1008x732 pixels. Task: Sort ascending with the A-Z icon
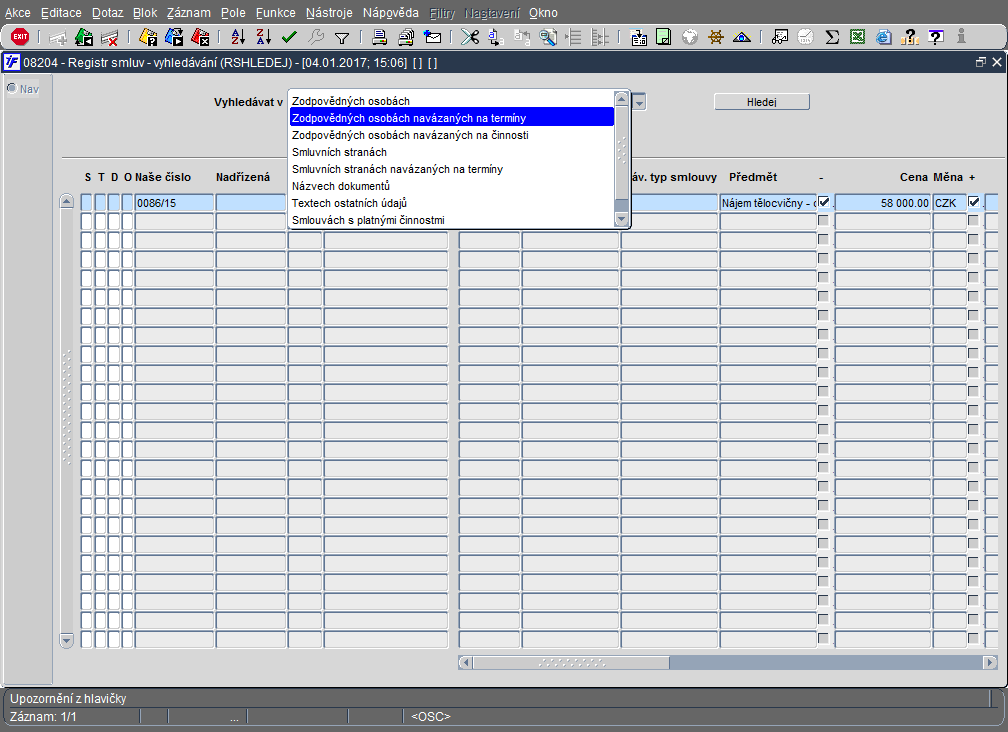238,37
